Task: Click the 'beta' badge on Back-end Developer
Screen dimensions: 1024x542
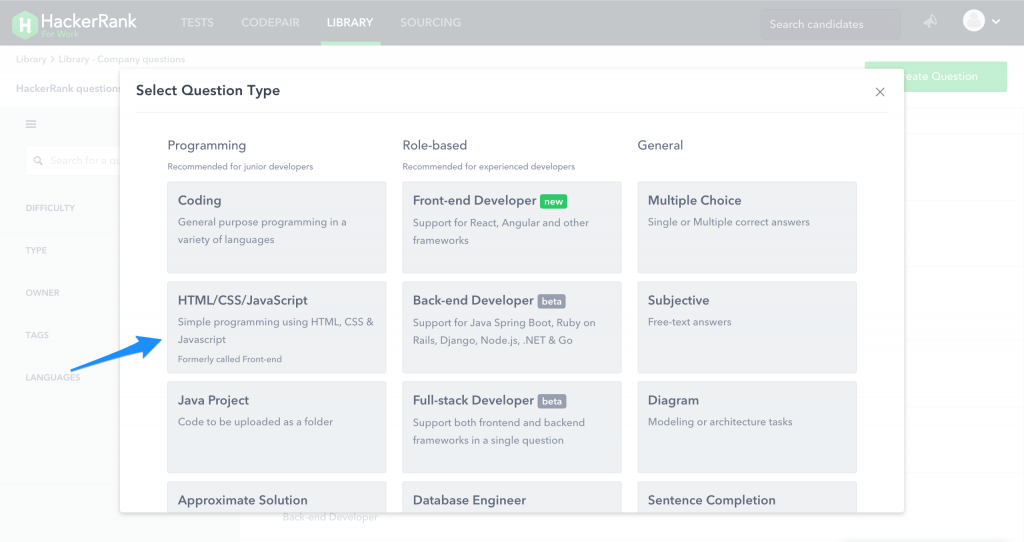Action: (x=552, y=301)
